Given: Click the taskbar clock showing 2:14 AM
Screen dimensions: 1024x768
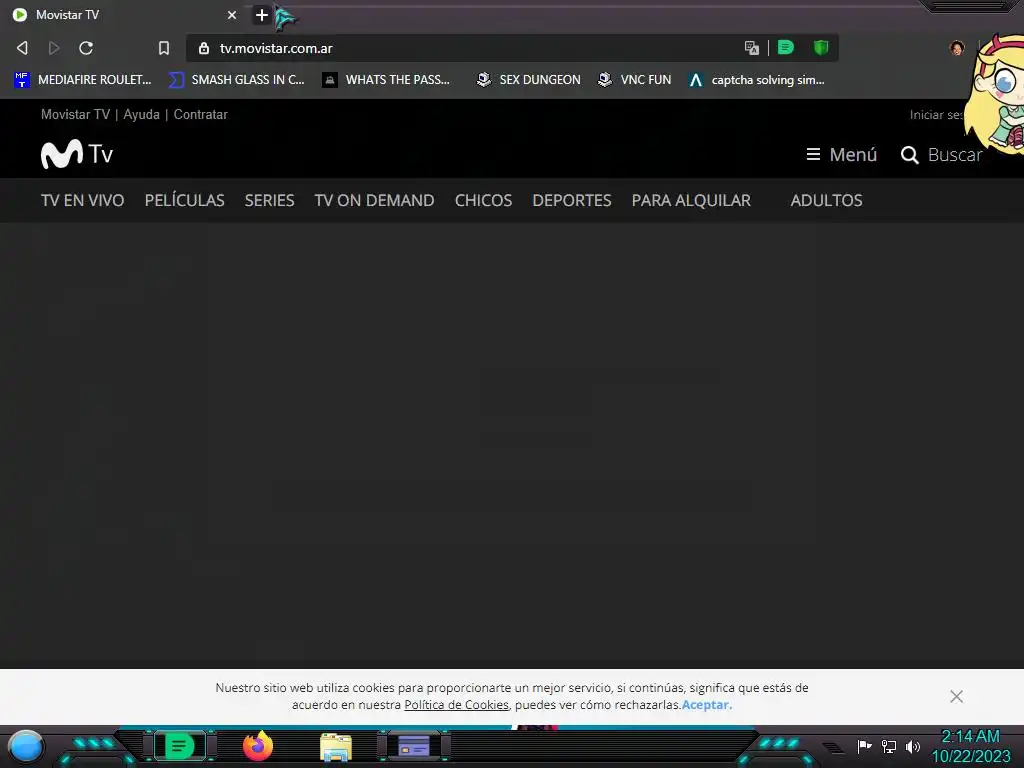Looking at the screenshot, I should coord(970,747).
